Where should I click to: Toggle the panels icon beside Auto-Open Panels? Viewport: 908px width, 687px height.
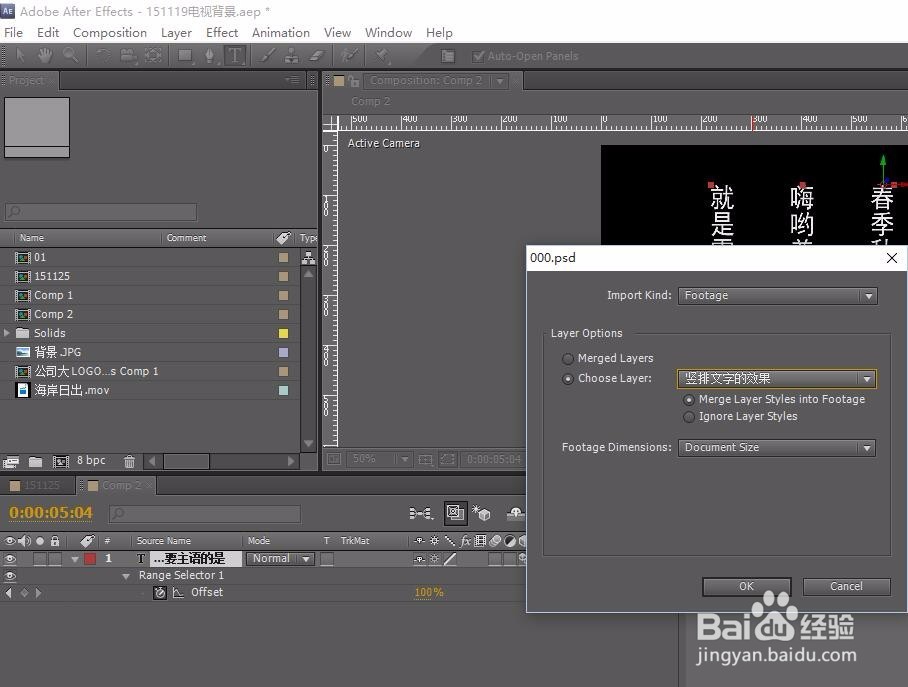tap(448, 56)
